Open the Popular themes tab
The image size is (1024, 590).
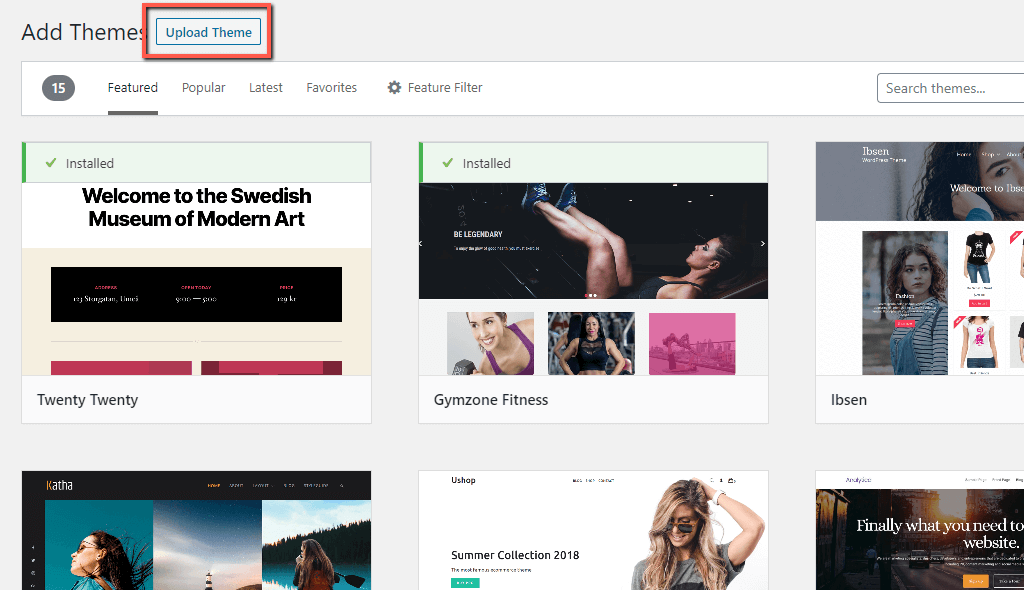point(203,88)
